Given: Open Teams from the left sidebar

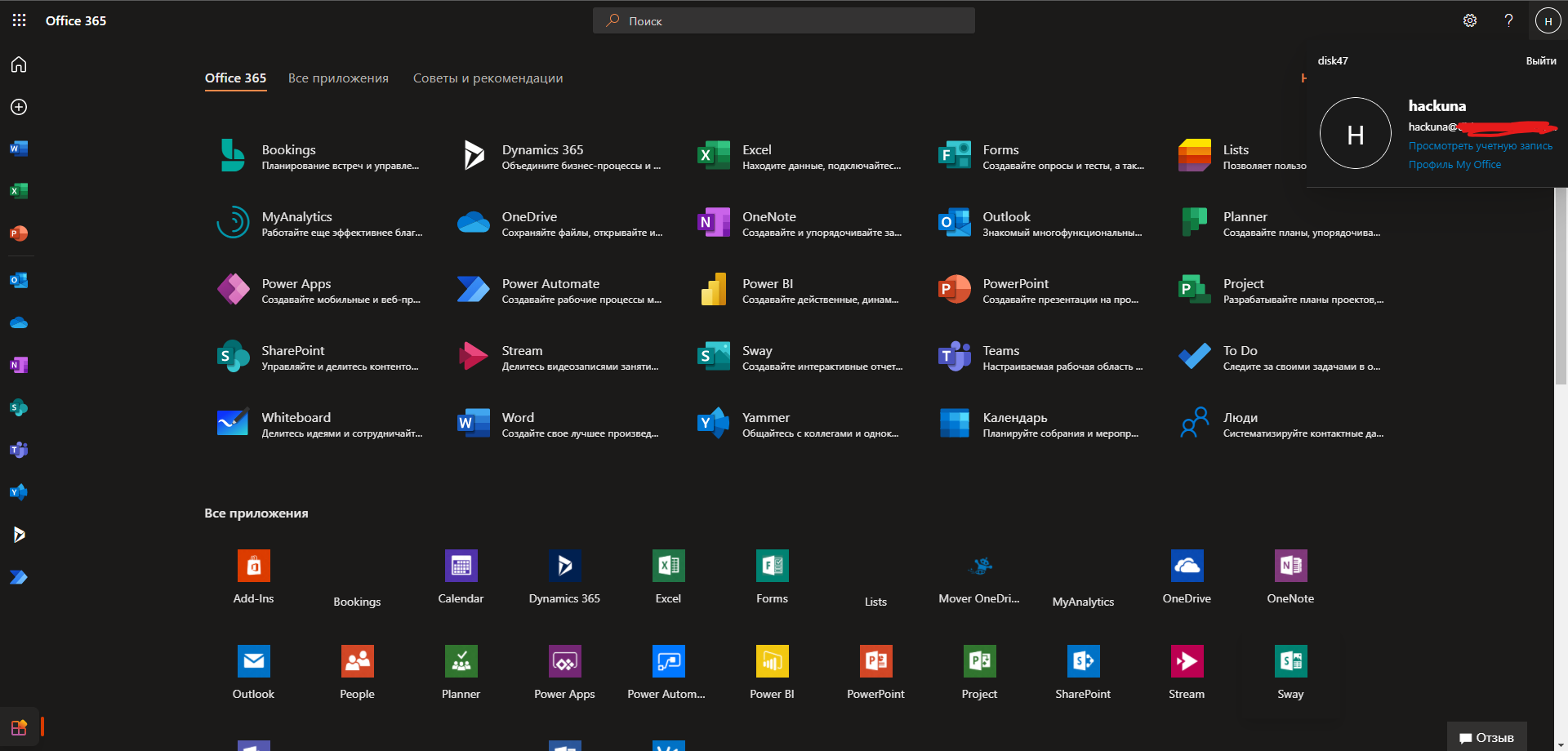Looking at the screenshot, I should click(x=19, y=450).
